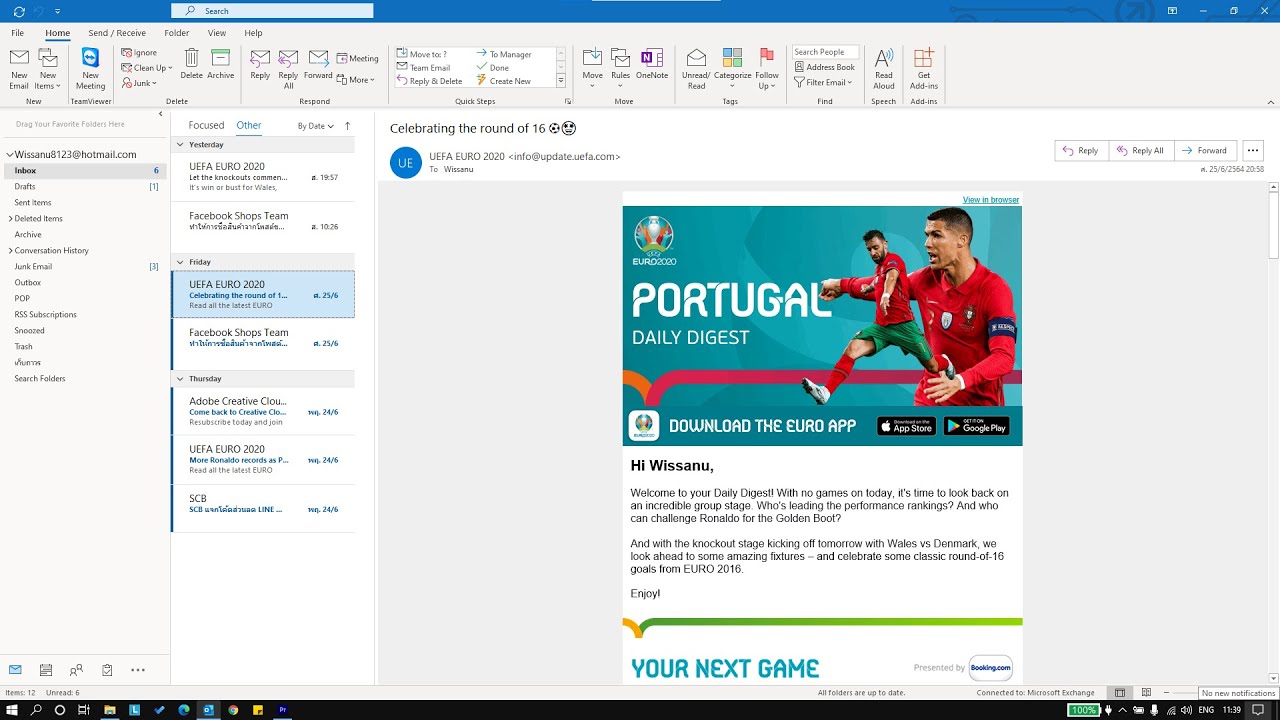Open the Categorize button
The width and height of the screenshot is (1280, 720).
click(x=732, y=68)
